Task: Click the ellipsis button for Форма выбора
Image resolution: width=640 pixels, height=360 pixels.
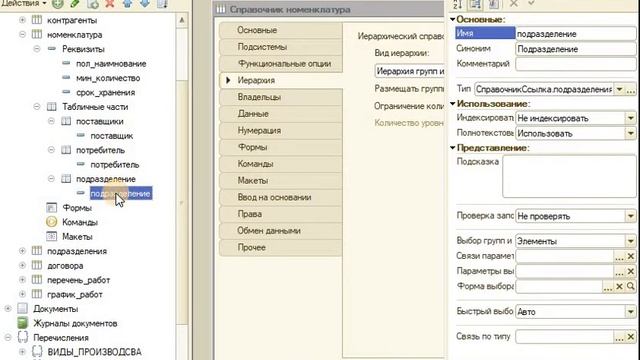Action: click(608, 287)
